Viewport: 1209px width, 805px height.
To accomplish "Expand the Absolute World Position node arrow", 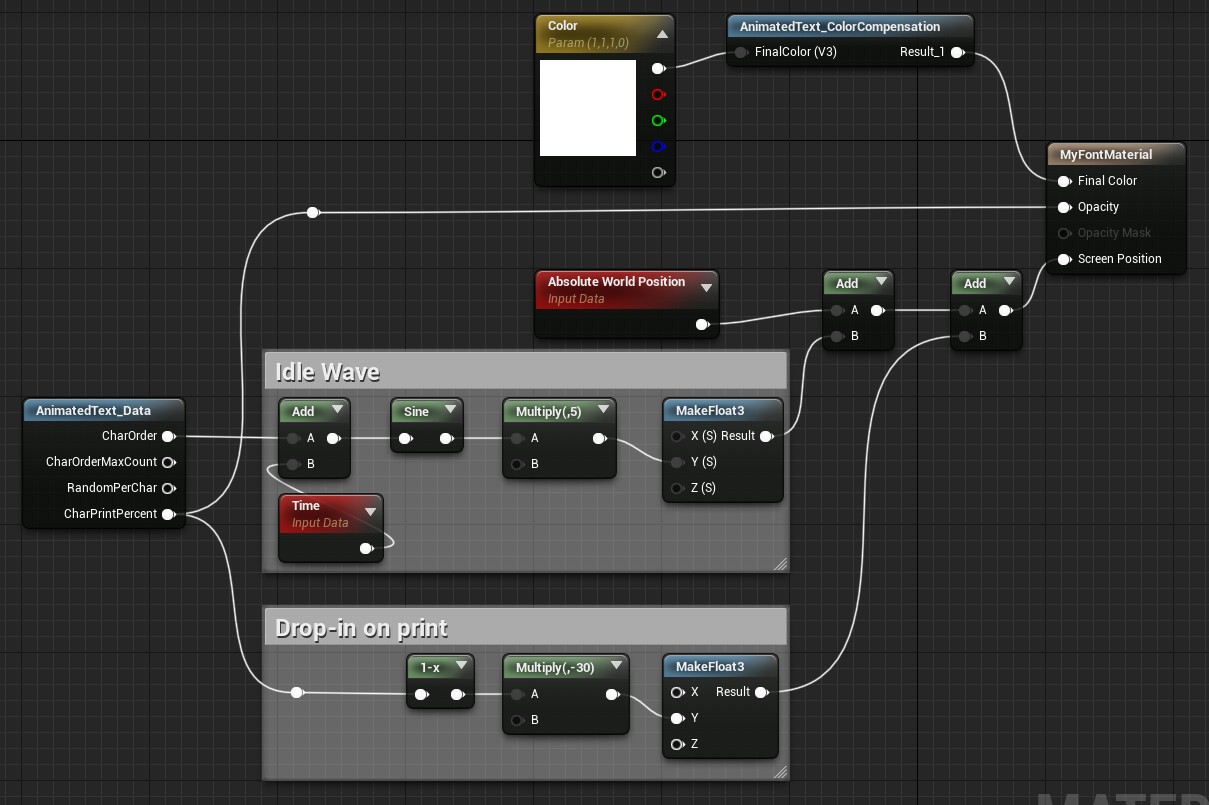I will pos(706,288).
